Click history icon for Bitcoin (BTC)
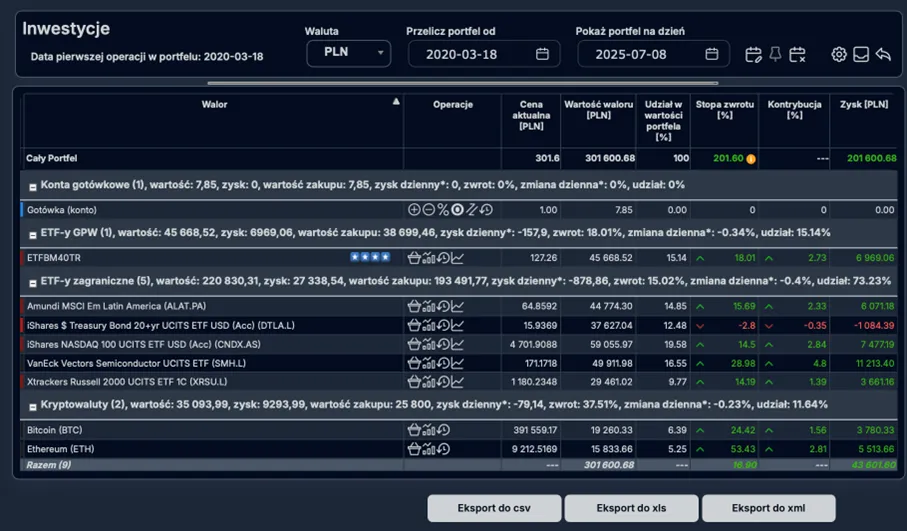This screenshot has height=531, width=907. [x=443, y=430]
